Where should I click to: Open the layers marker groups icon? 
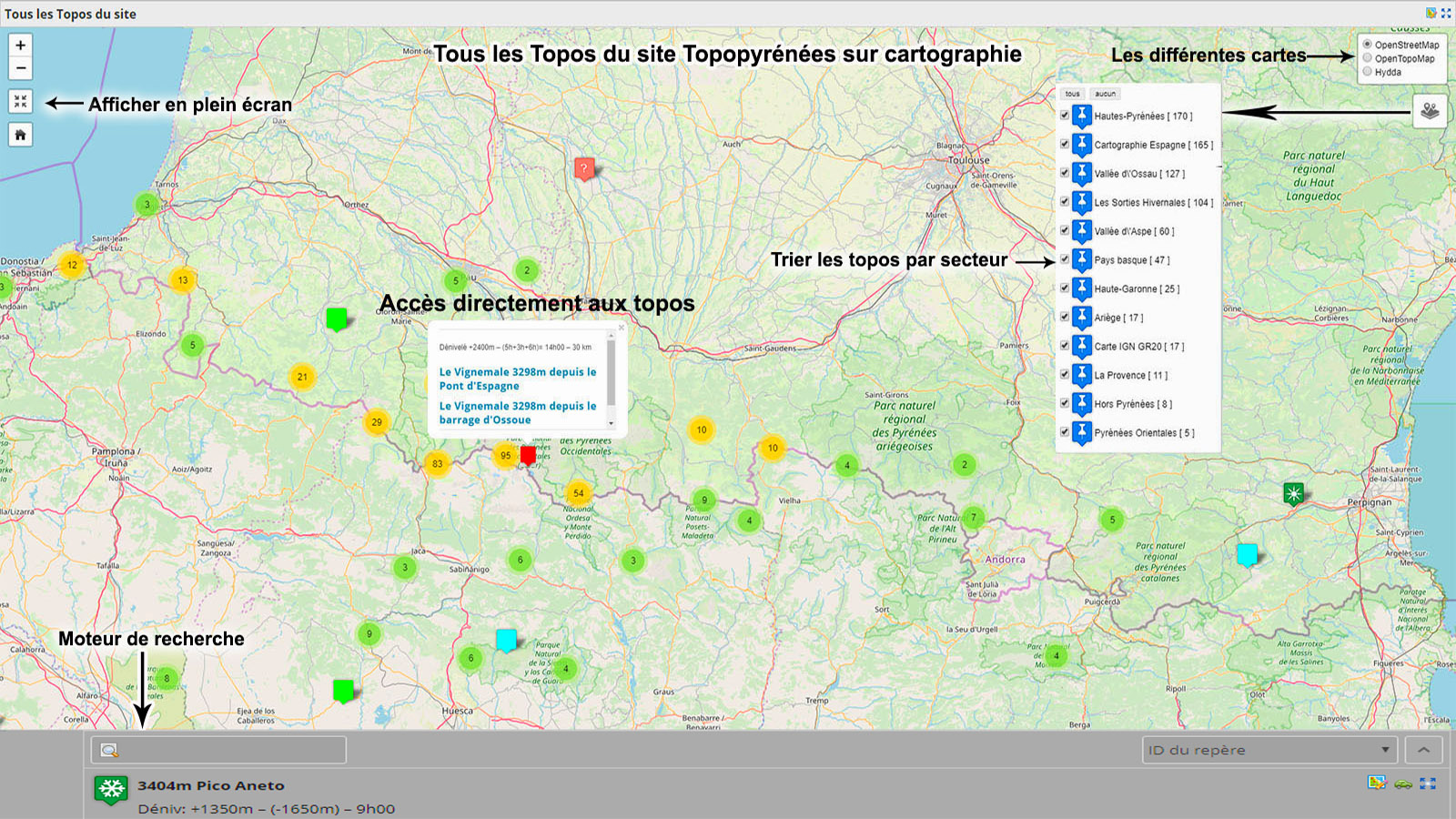pyautogui.click(x=1430, y=111)
